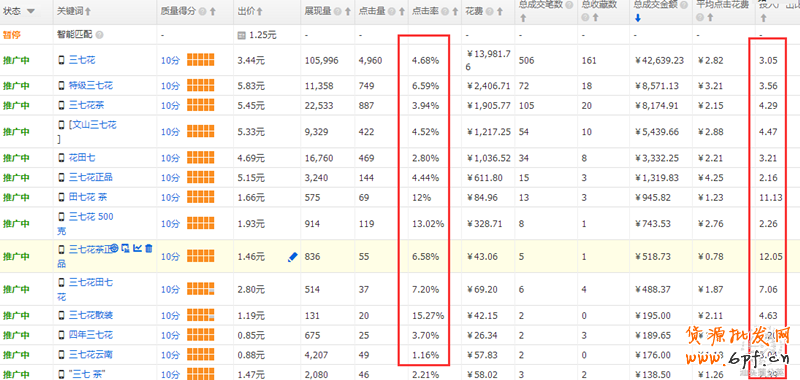
Task: Sort by 总成交金额 using the blue down arrow
Action: point(638,19)
